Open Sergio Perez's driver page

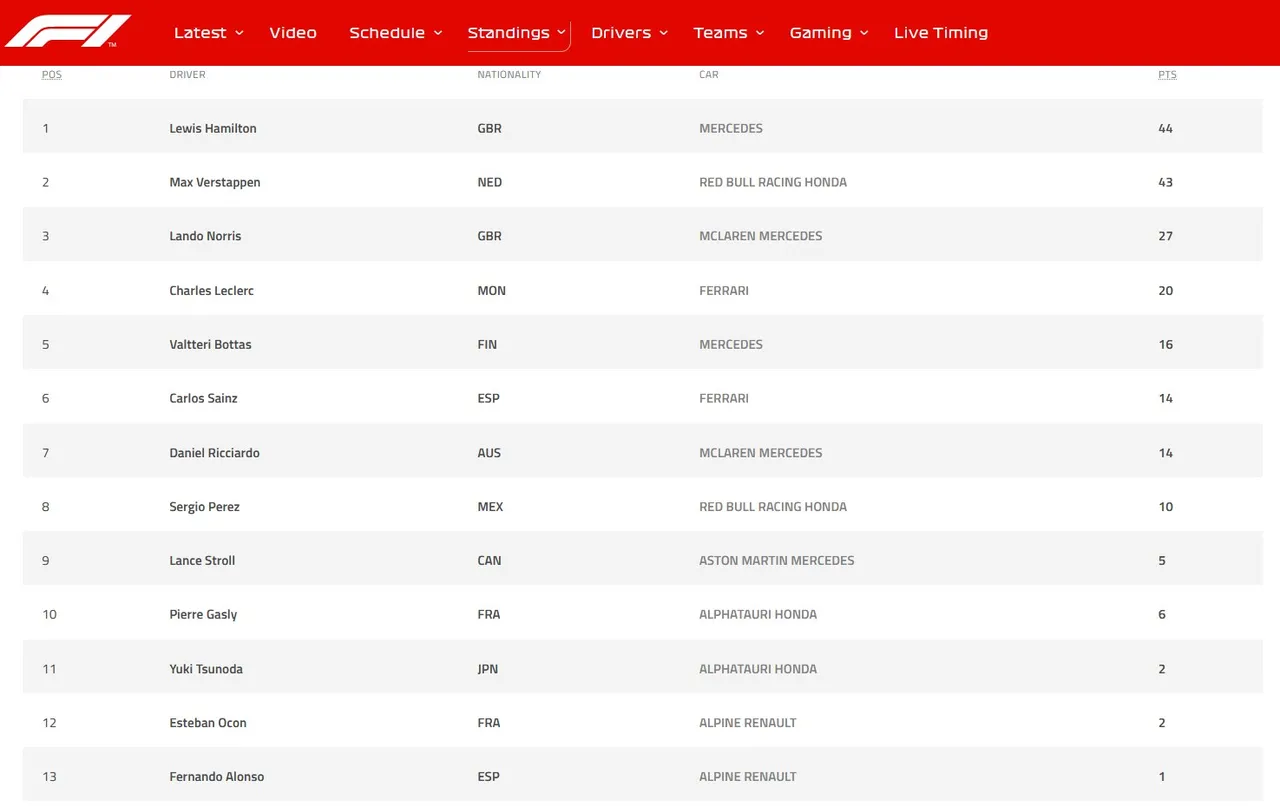tap(204, 506)
